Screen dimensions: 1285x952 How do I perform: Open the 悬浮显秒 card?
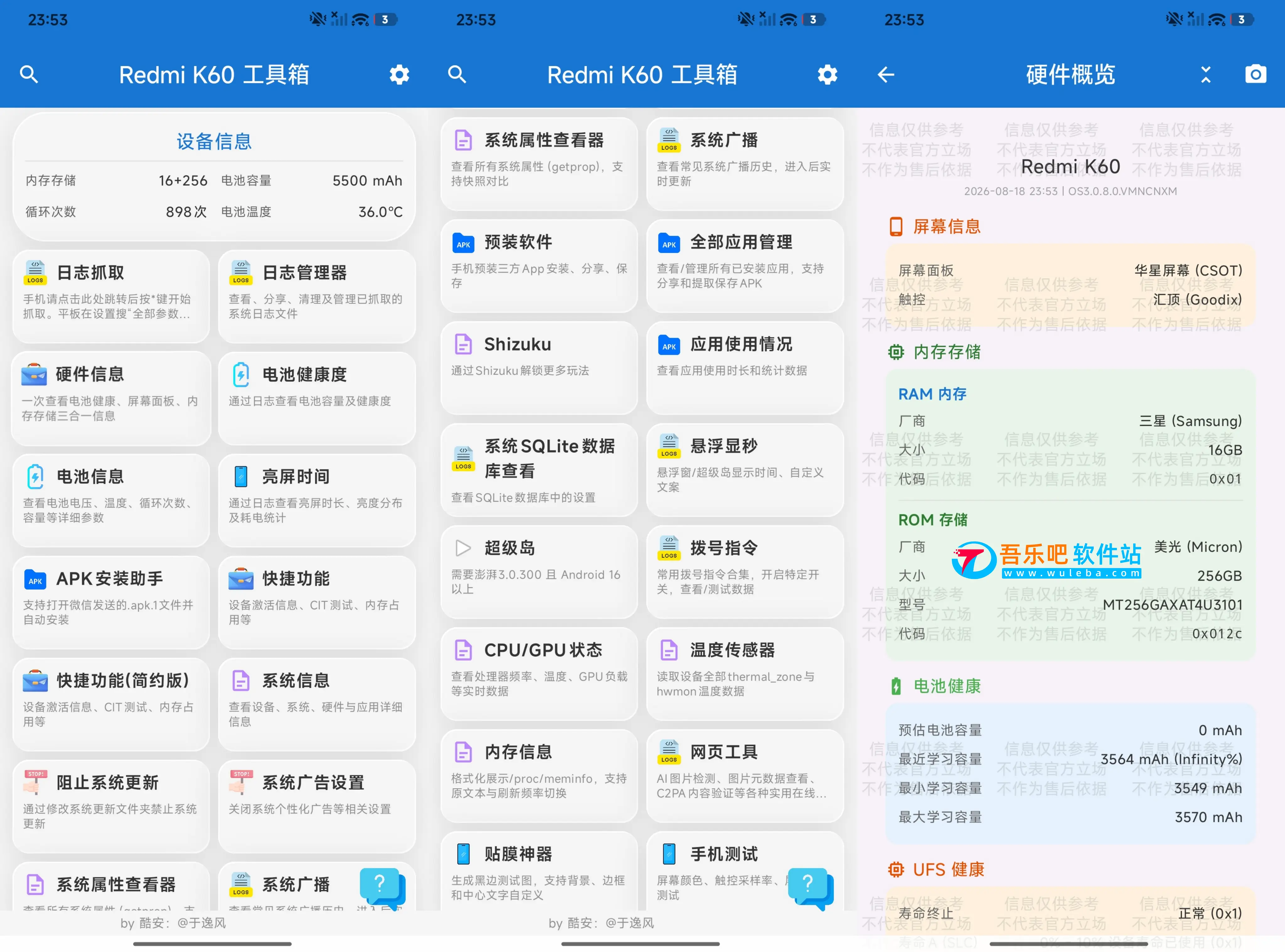coord(745,470)
